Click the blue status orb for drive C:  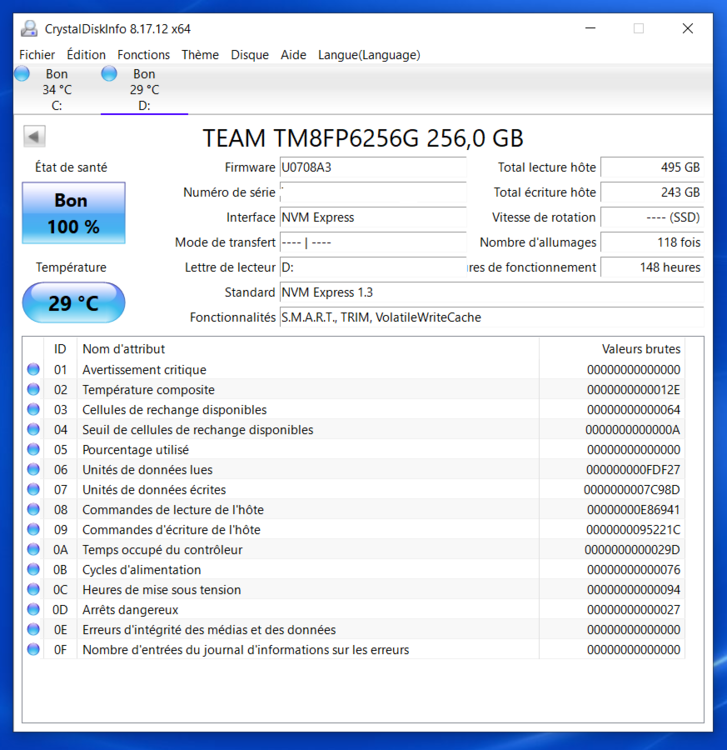[x=22, y=74]
